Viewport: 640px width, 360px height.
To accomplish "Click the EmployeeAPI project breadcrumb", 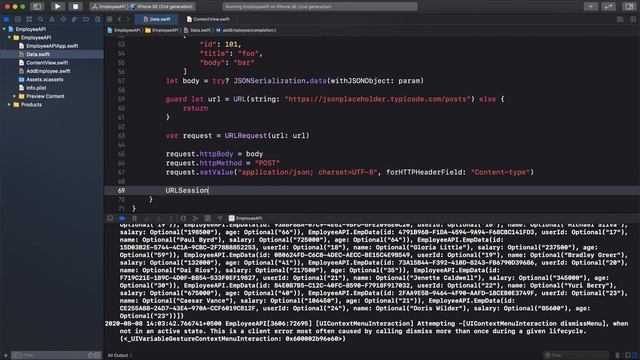I will 124,30.
